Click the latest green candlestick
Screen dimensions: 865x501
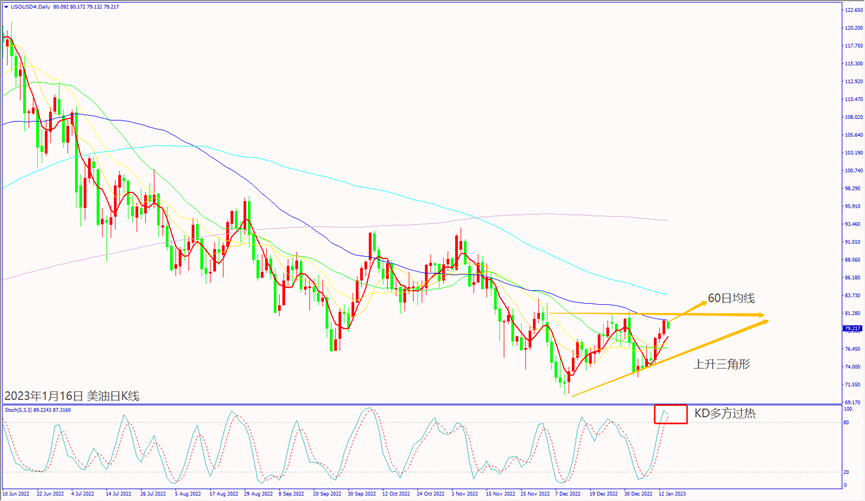click(x=667, y=323)
